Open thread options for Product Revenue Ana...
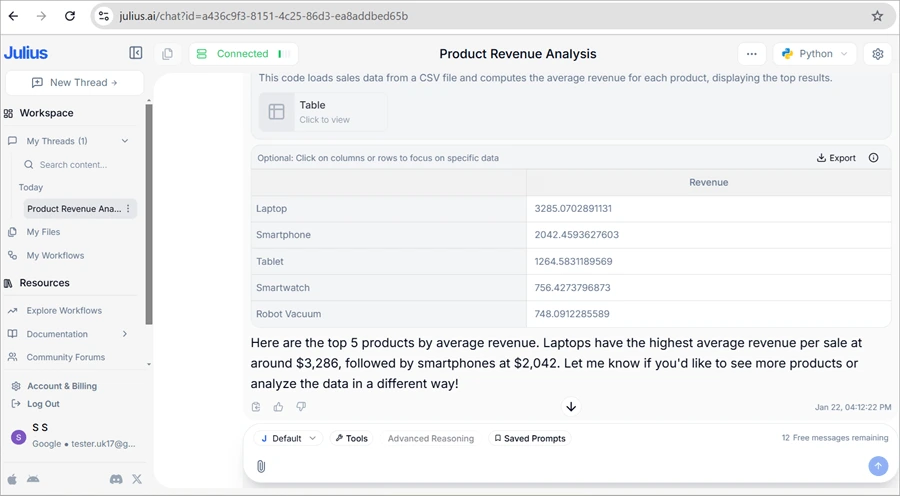Viewport: 900px width, 497px height. pyautogui.click(x=128, y=209)
